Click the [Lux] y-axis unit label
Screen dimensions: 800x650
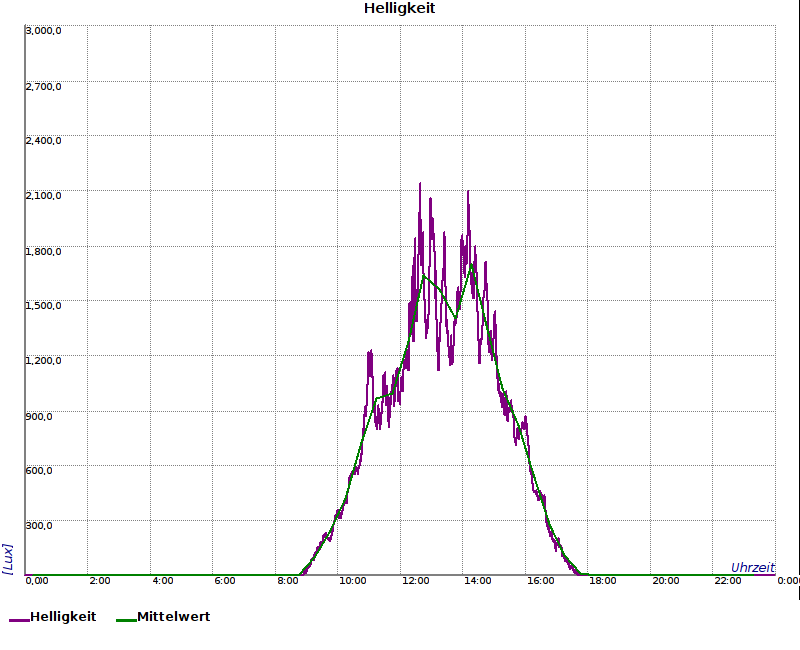coord(8,558)
